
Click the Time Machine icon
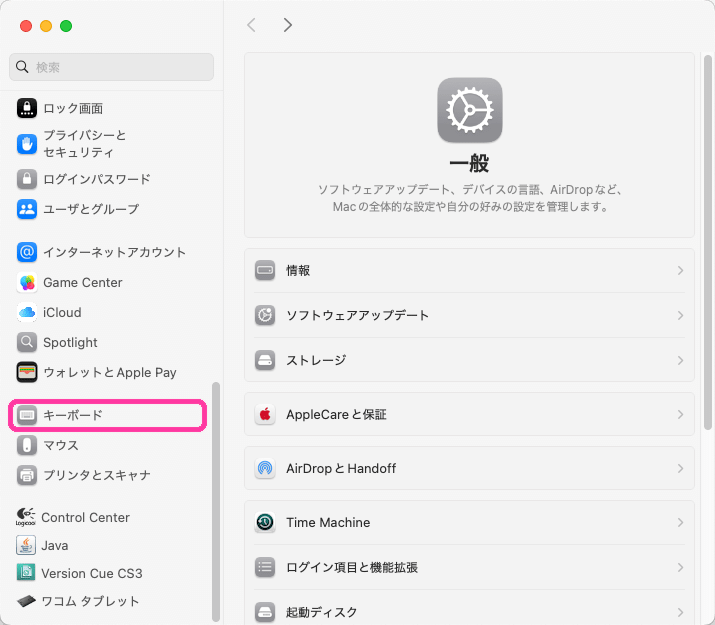(265, 522)
